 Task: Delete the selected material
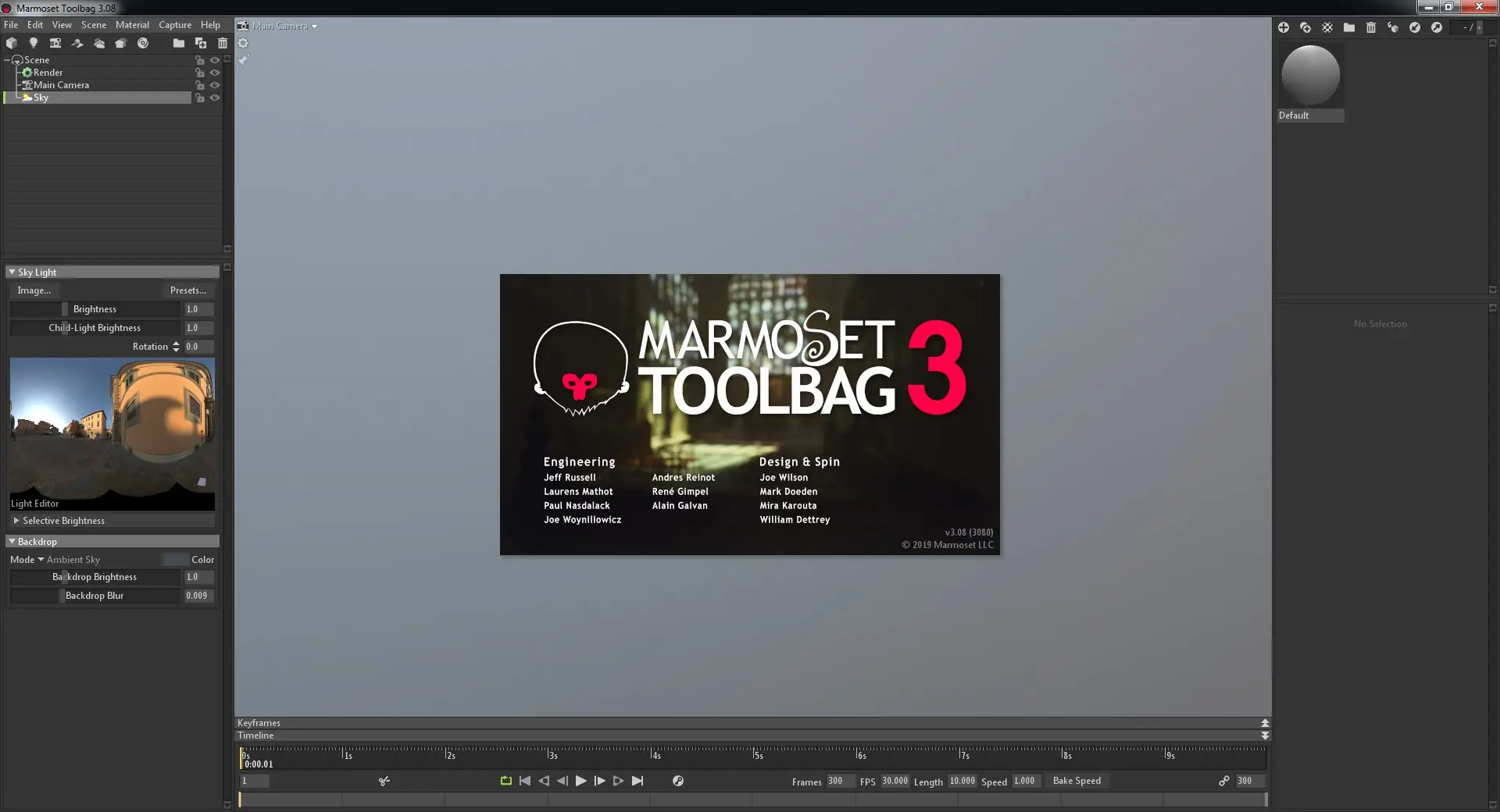tap(1371, 27)
